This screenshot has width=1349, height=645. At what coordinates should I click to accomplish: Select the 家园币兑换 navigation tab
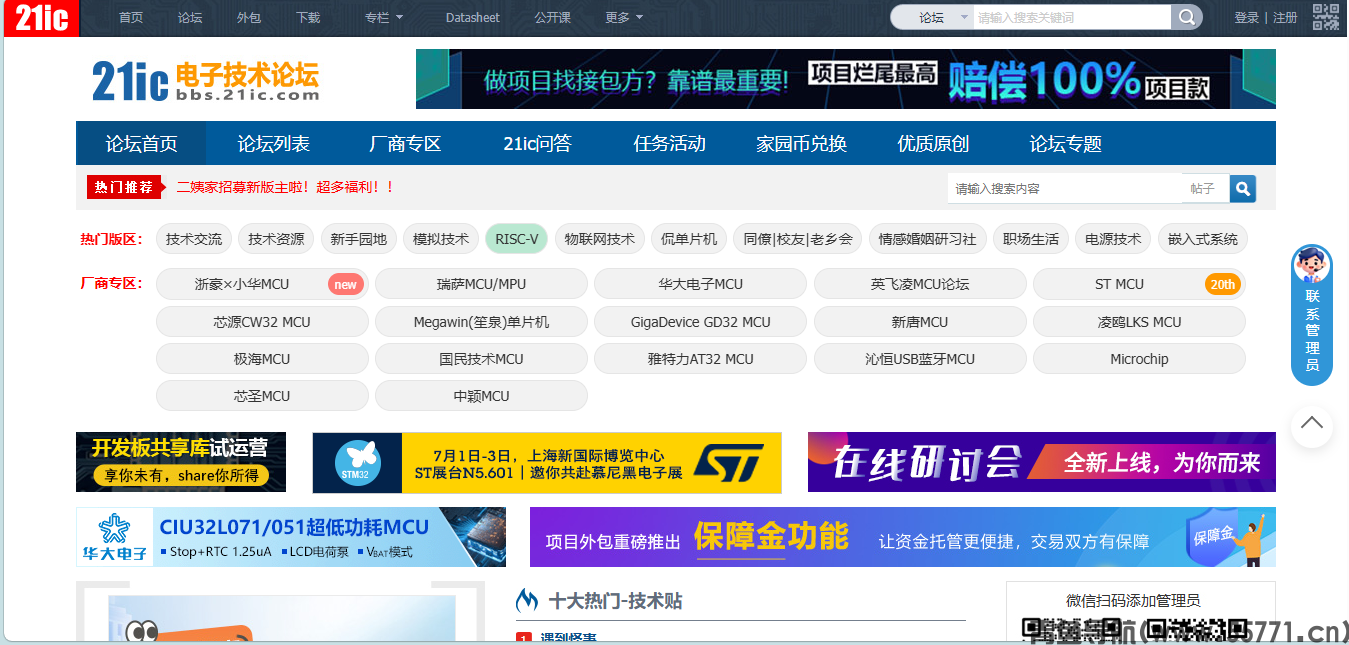[801, 143]
